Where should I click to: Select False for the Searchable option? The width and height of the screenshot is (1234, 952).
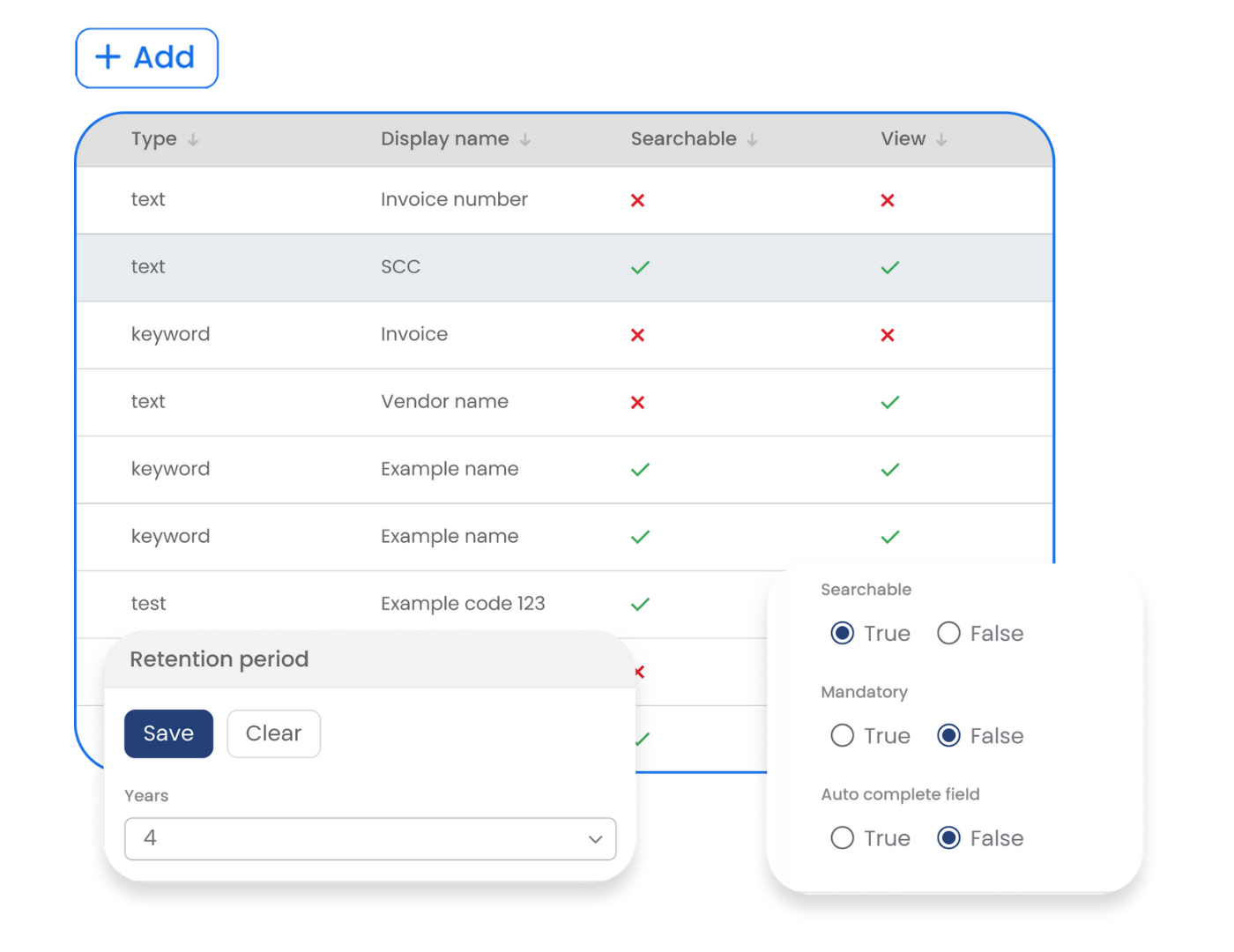tap(948, 633)
